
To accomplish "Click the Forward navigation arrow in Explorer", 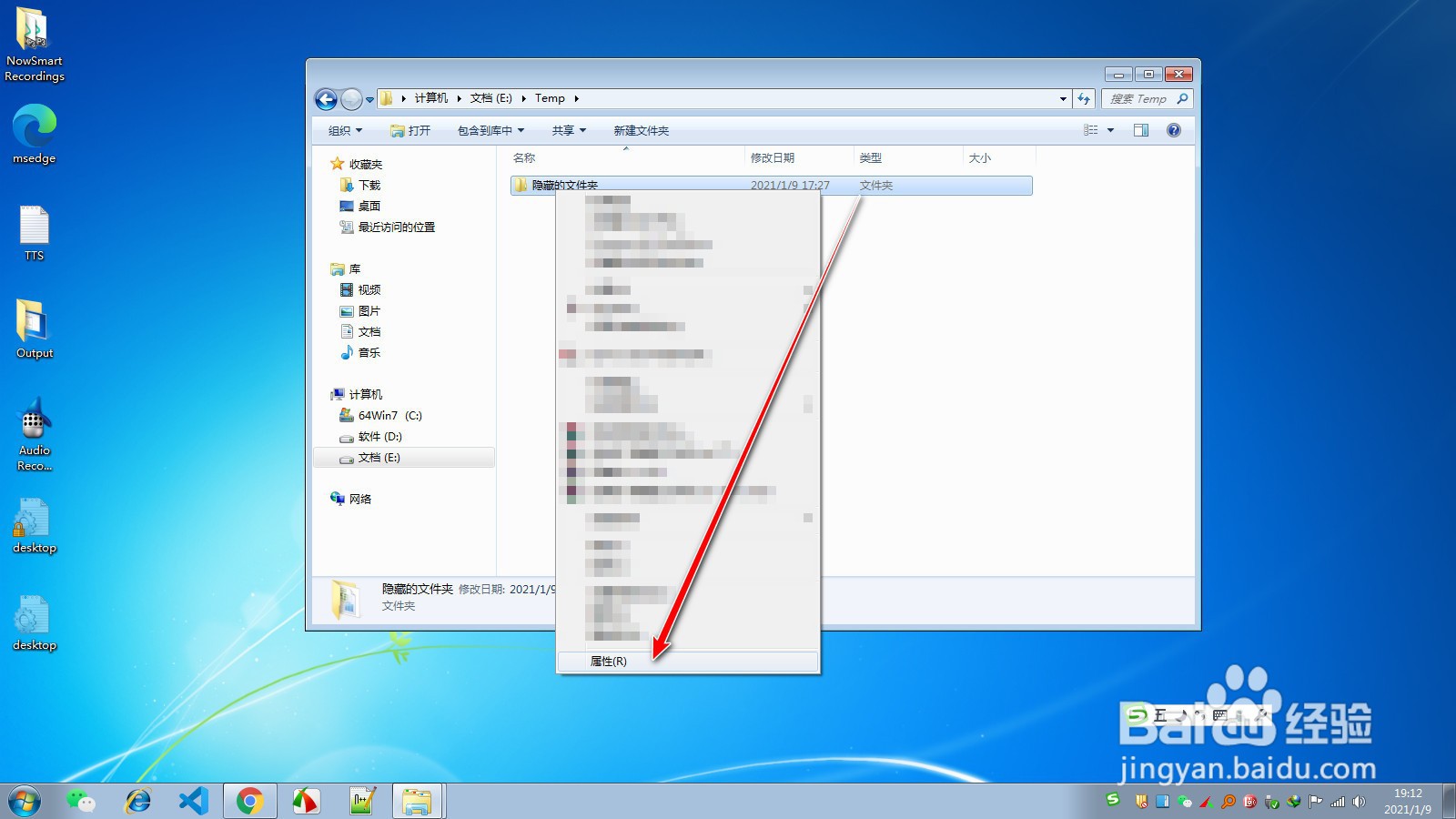I will pos(351,99).
